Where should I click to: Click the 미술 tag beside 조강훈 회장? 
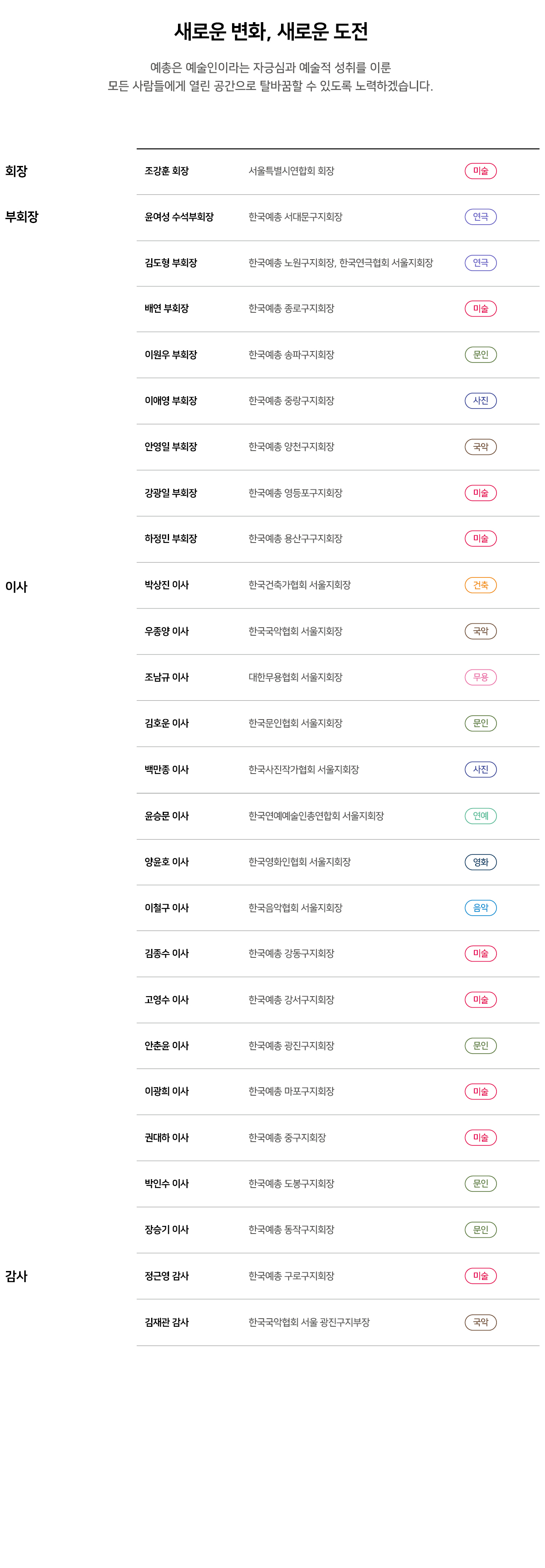click(x=480, y=171)
